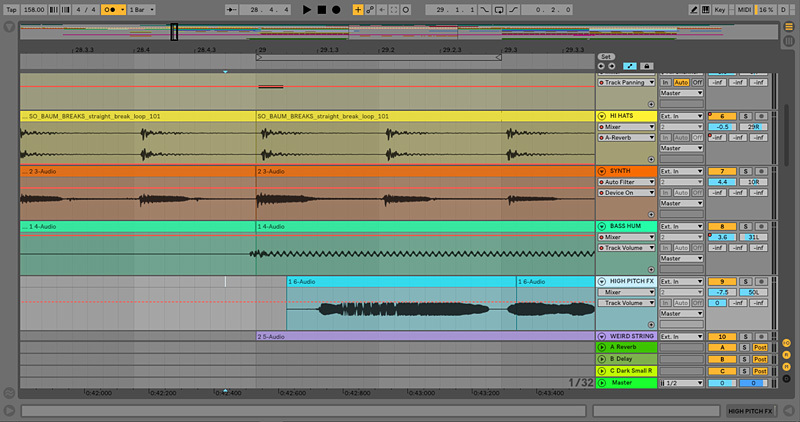Click the Stop button in transport

[321, 9]
